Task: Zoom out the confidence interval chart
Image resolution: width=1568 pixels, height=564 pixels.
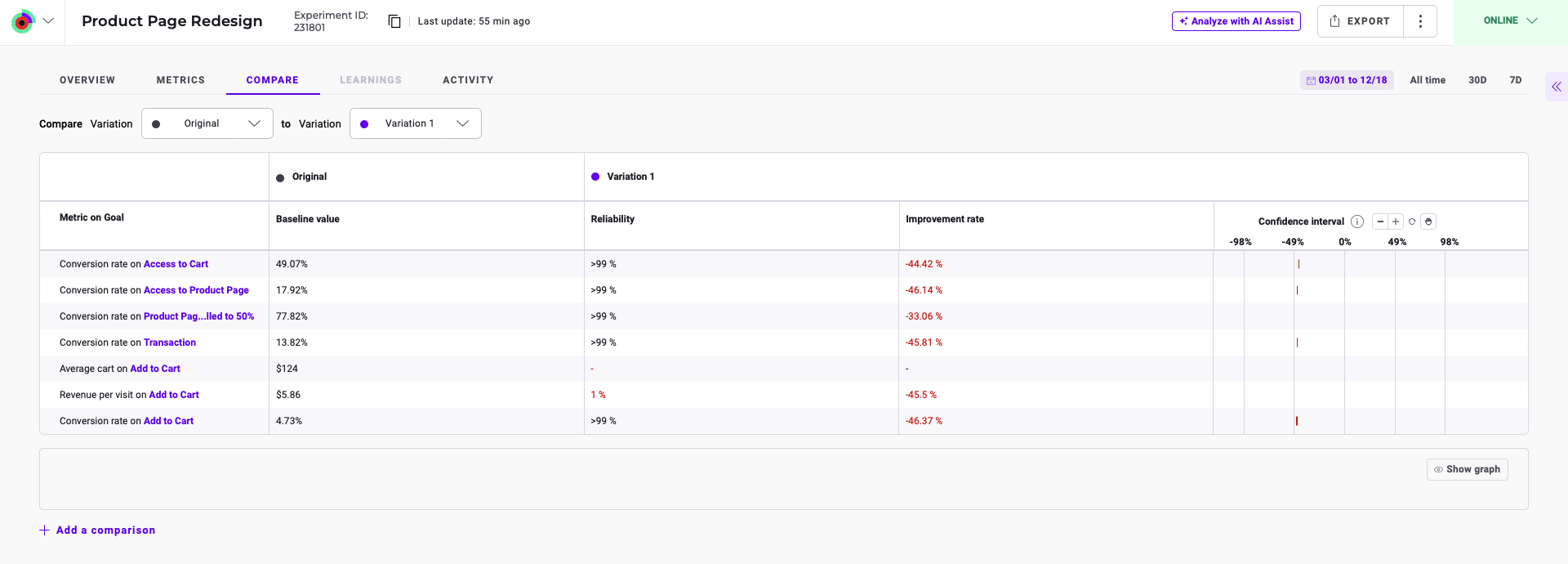Action: [1380, 222]
